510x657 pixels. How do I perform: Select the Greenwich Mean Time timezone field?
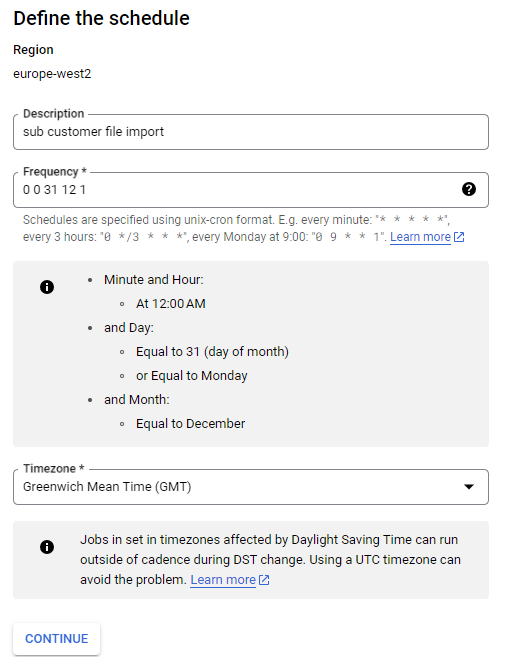251,487
